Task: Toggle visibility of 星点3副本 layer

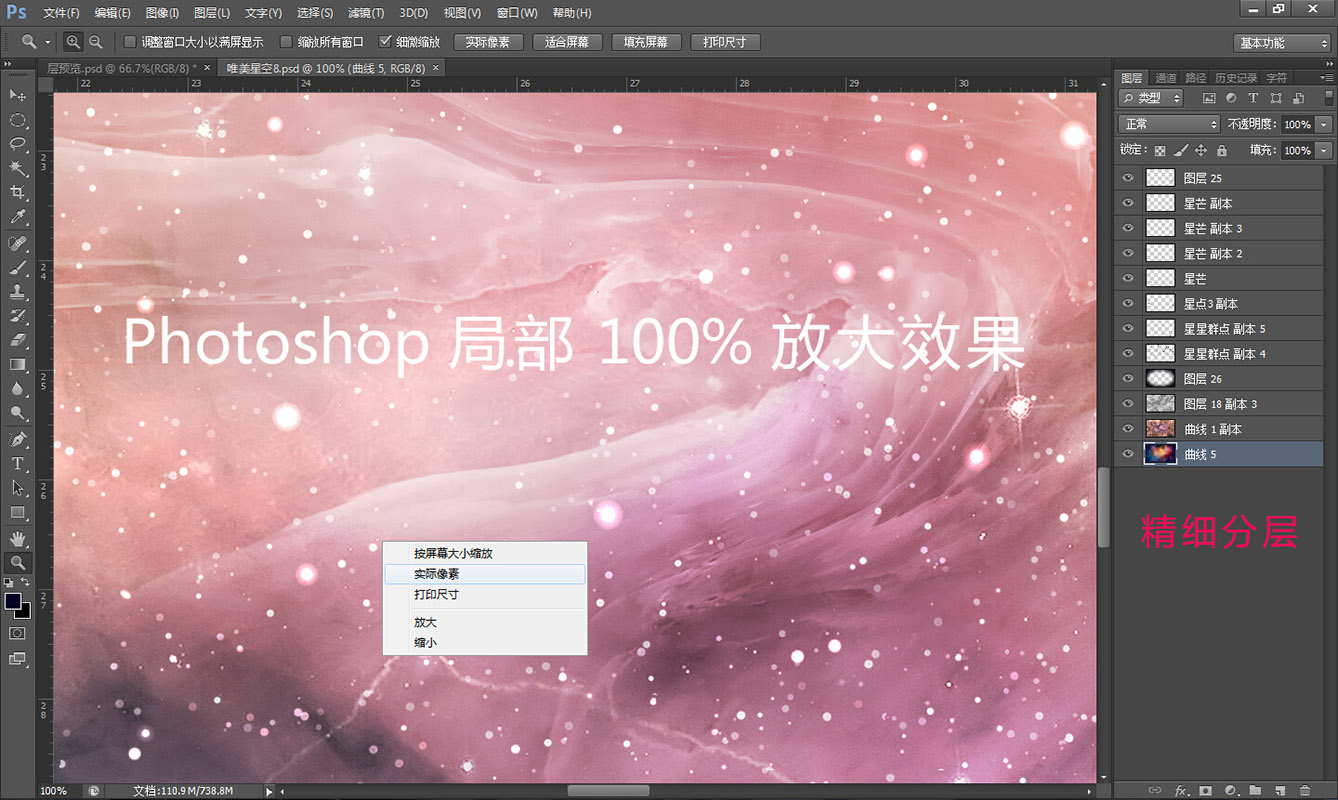Action: tap(1129, 303)
